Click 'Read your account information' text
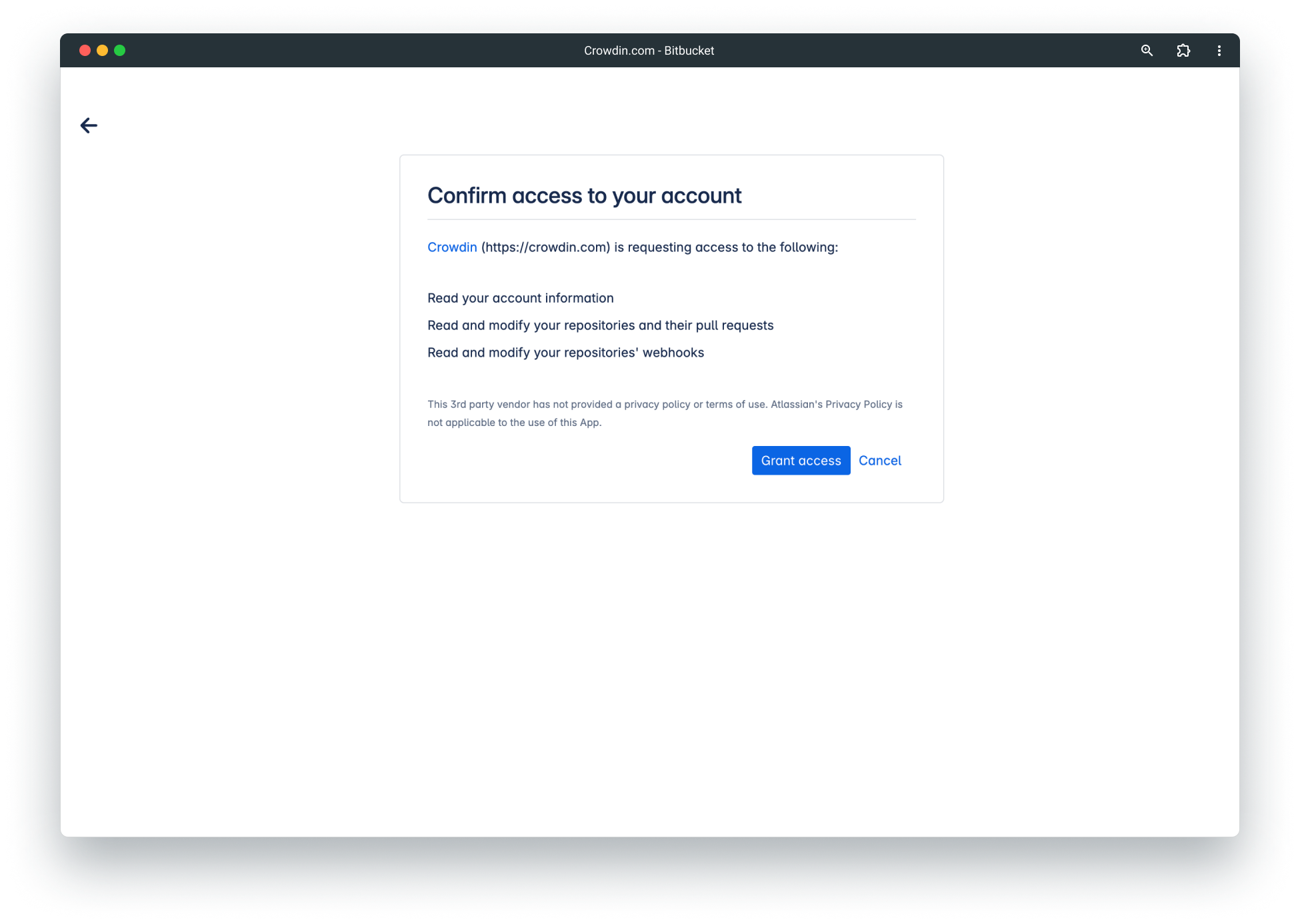Screen dimensions: 1300x924 (x=520, y=298)
